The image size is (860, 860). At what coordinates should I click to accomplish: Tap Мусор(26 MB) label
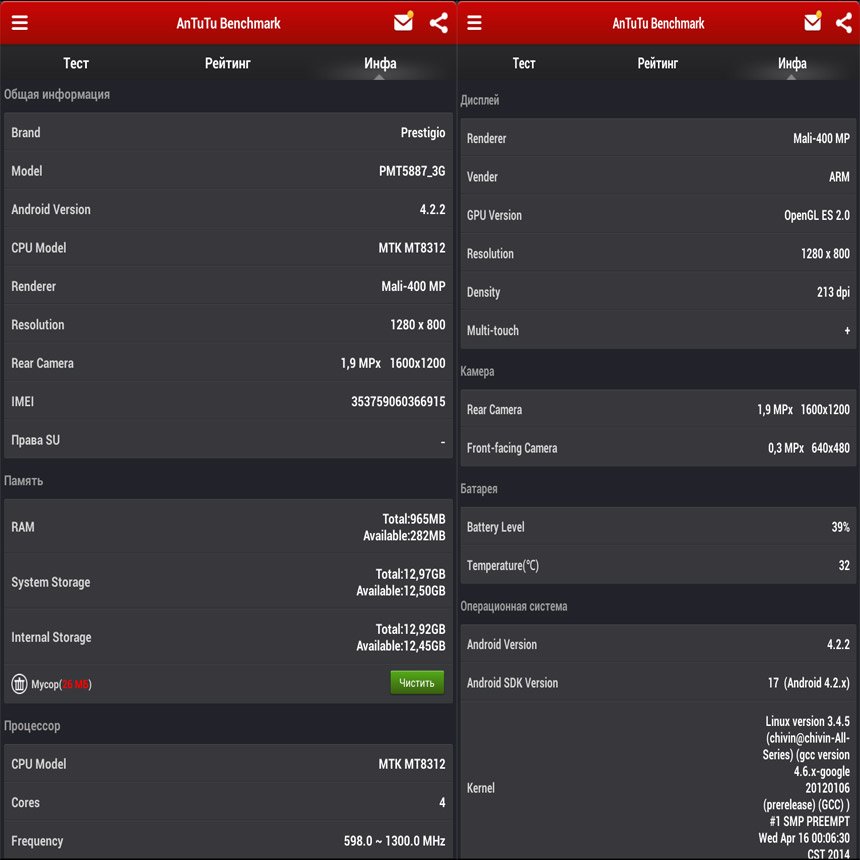point(61,684)
